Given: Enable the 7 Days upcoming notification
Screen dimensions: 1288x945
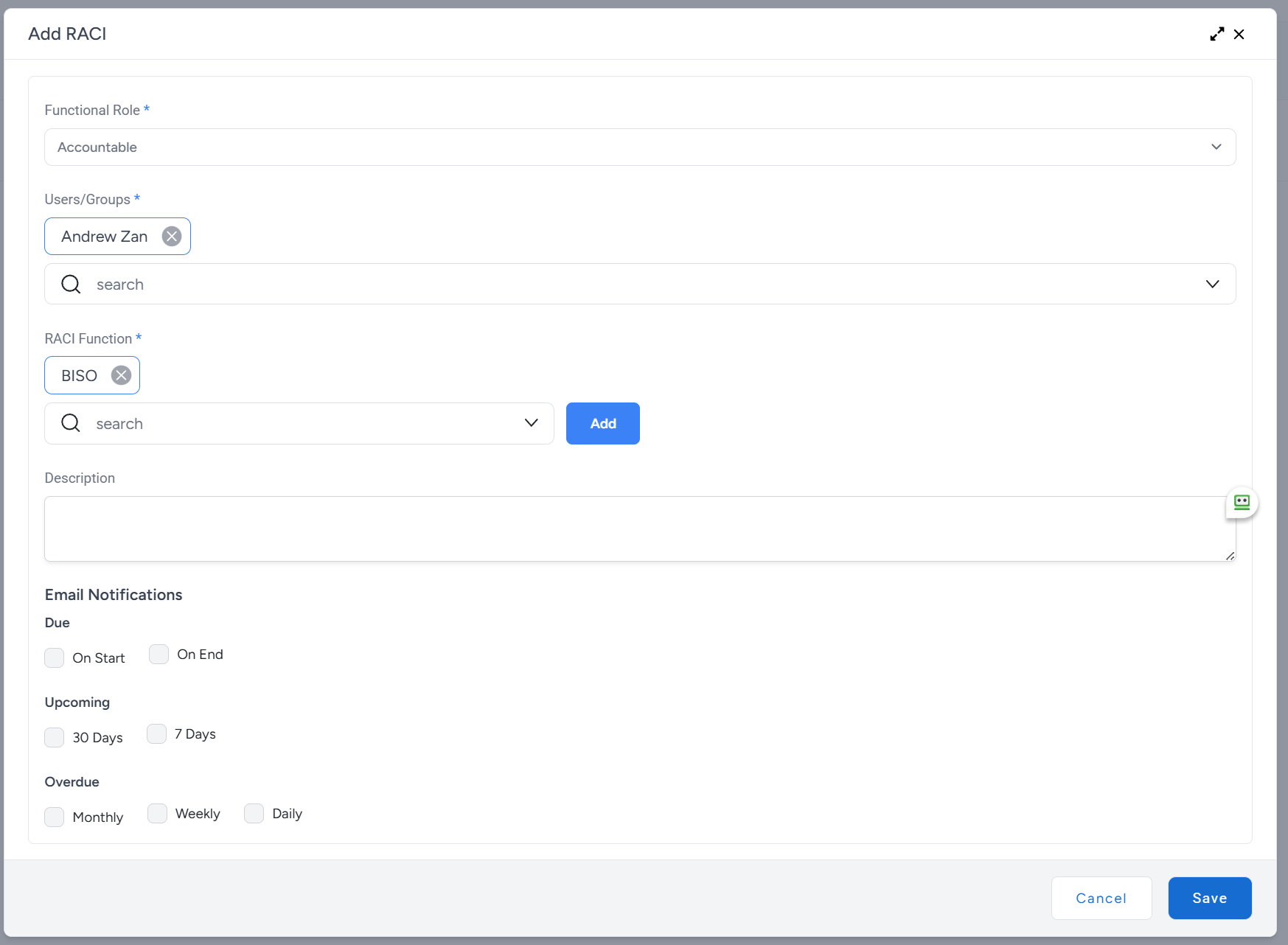Looking at the screenshot, I should point(156,734).
